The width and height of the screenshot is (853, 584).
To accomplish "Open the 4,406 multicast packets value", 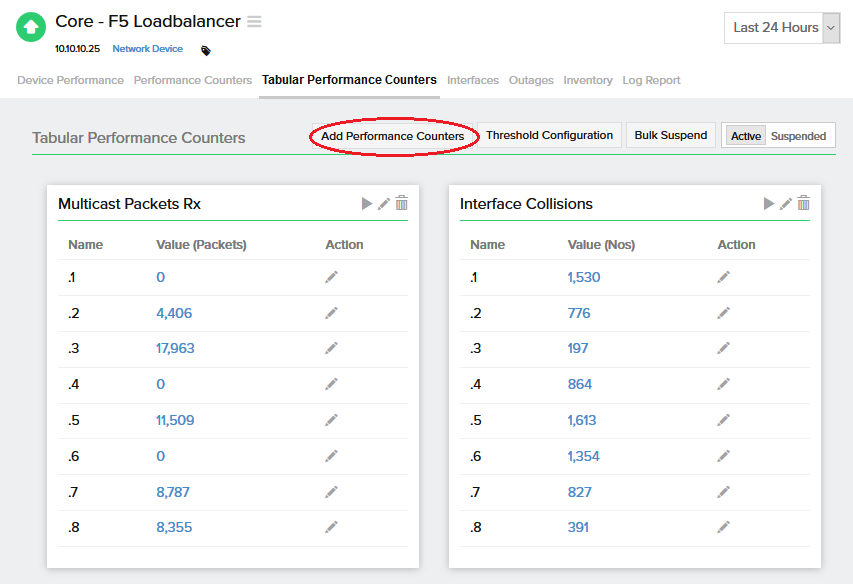I will point(174,313).
